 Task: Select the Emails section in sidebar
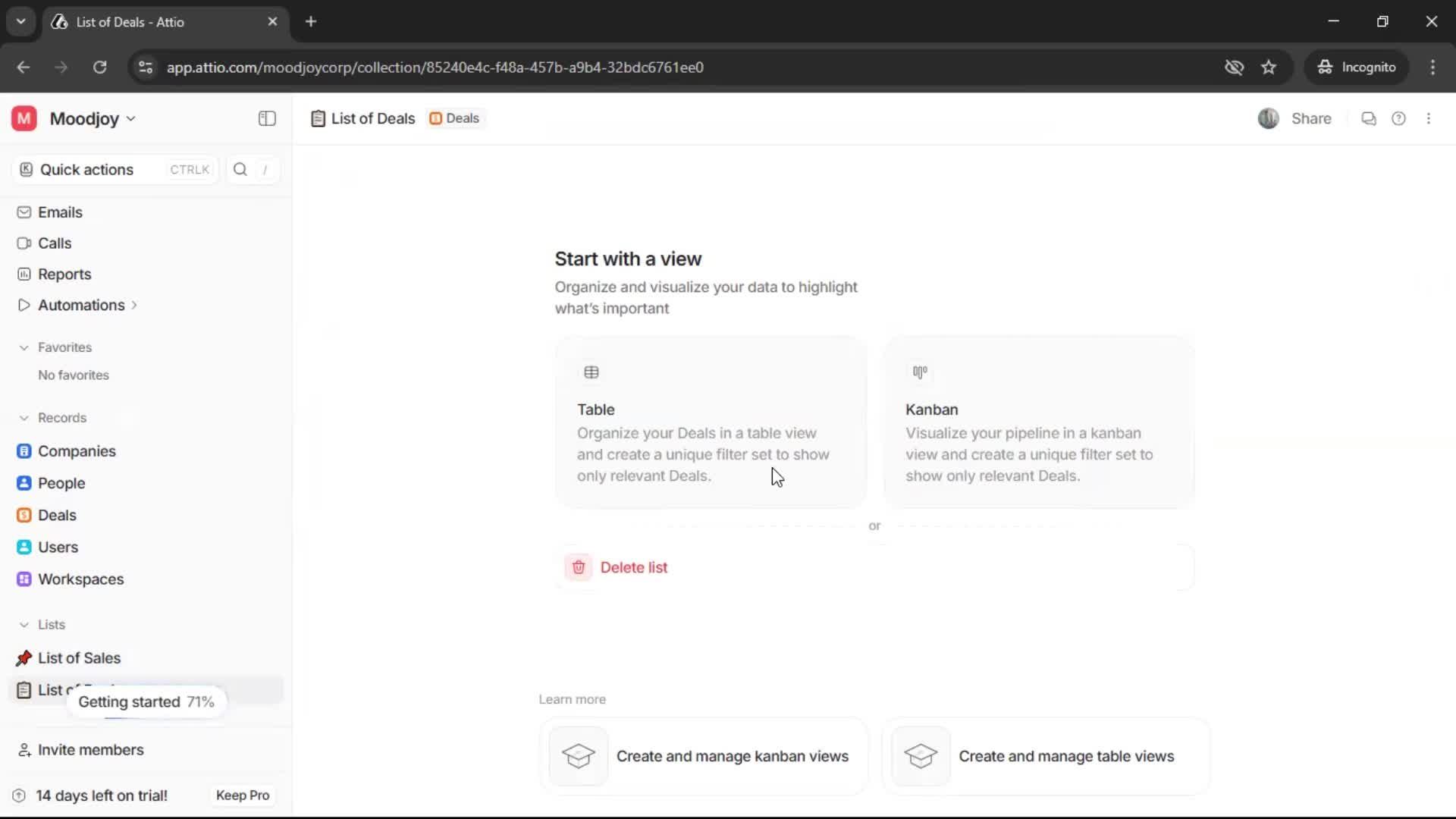[60, 212]
